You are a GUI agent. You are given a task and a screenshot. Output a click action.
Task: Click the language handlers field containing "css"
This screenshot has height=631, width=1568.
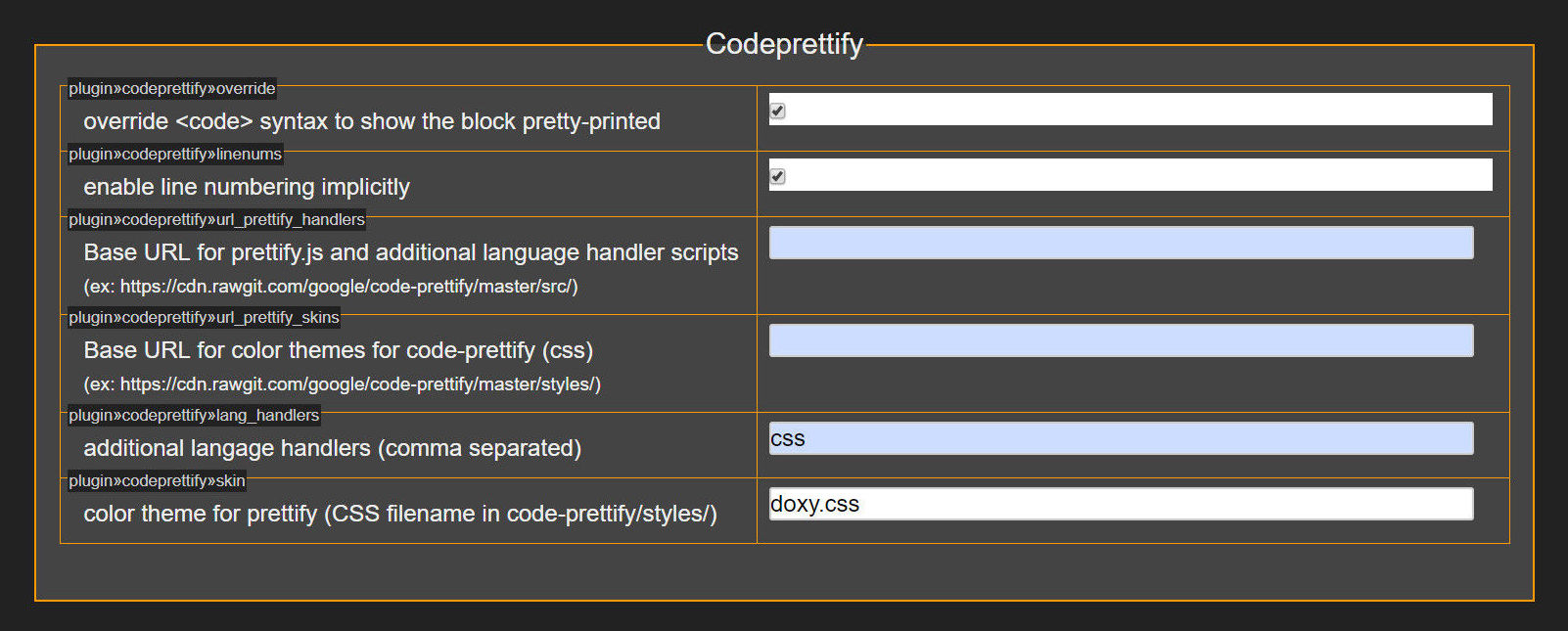tap(1121, 438)
